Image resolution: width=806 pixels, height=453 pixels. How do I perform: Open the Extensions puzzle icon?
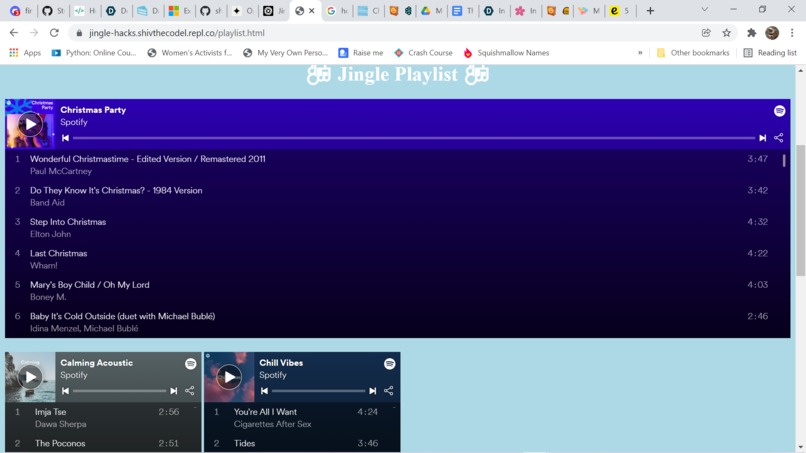coord(752,33)
